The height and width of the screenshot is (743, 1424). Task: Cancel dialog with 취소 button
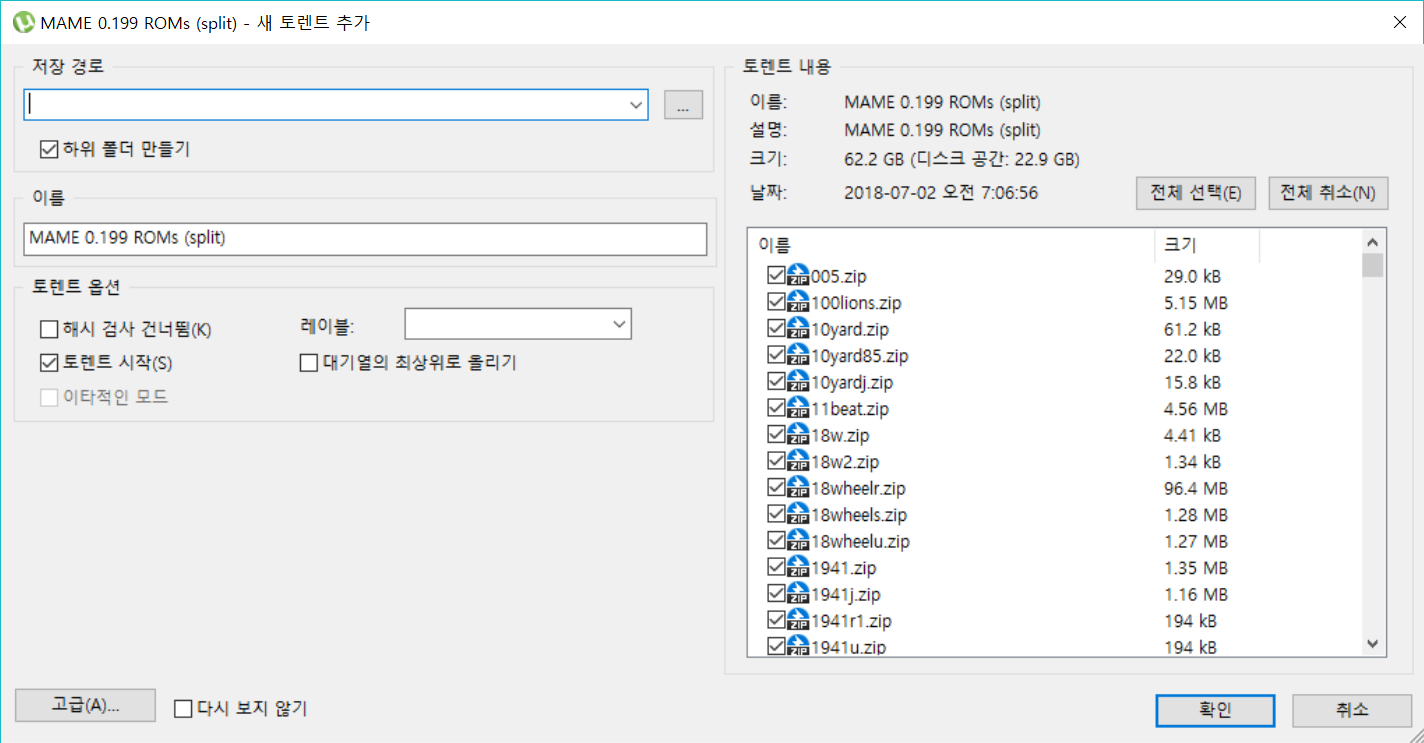[x=1352, y=711]
